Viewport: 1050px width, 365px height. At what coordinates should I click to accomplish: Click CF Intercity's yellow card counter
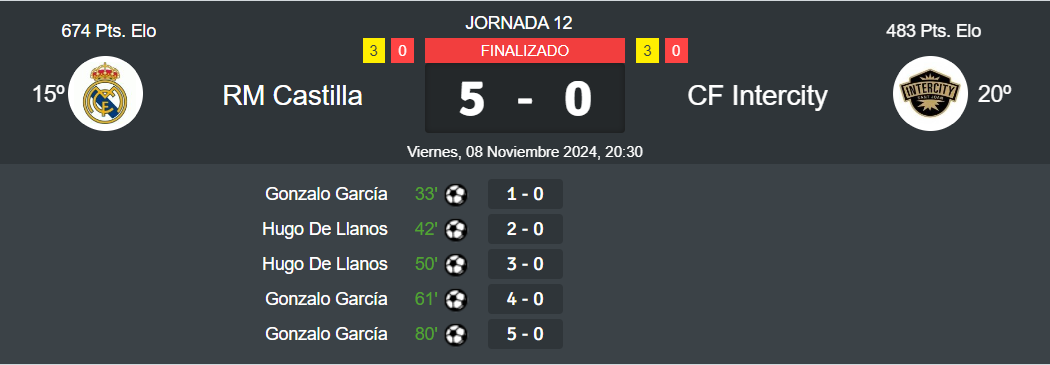point(648,51)
